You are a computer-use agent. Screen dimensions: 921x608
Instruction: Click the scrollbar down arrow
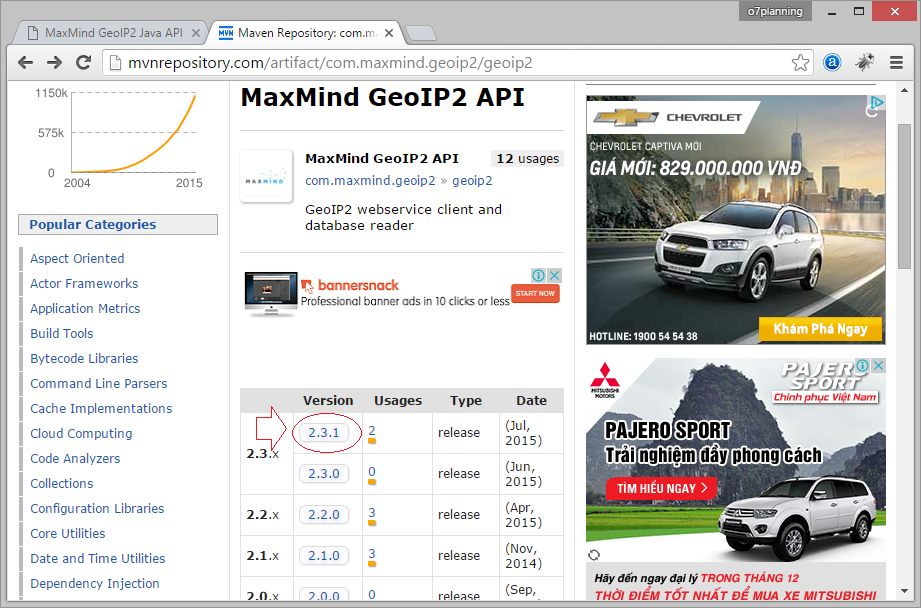(905, 591)
